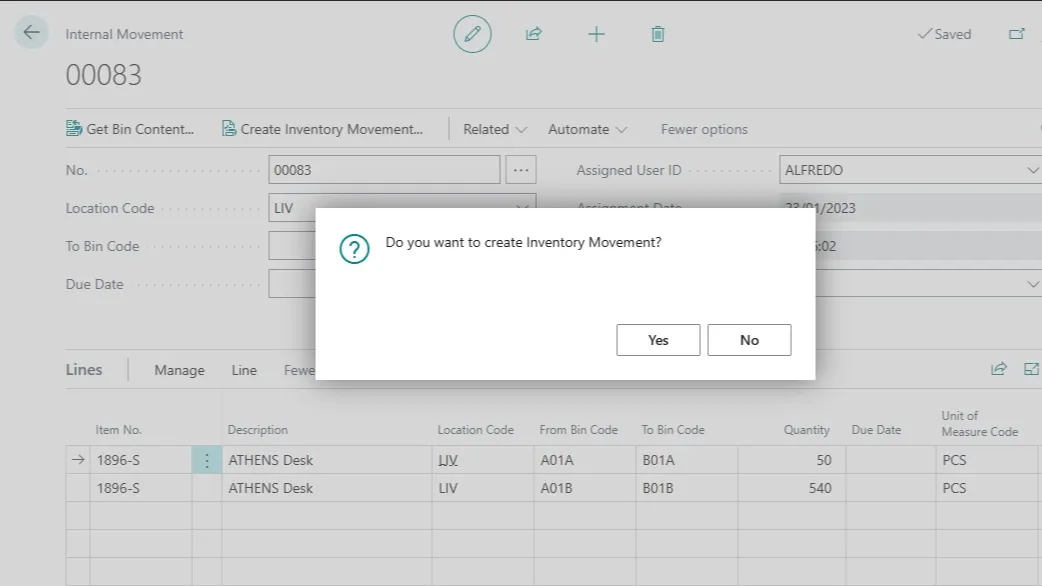1042x586 pixels.
Task: Delete record with trash icon
Action: [x=658, y=34]
